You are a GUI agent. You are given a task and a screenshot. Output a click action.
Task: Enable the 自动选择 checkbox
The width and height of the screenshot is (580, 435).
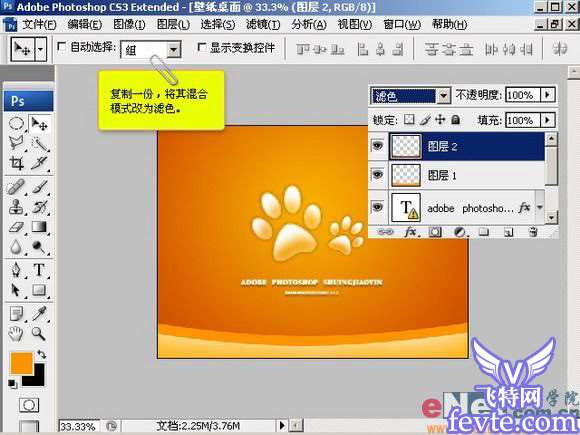[62, 47]
